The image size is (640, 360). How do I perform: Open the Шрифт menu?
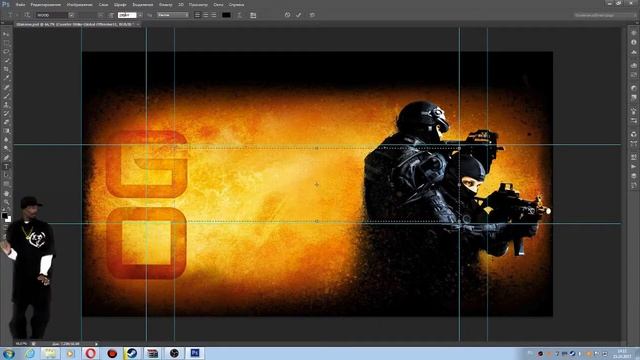(120, 4)
